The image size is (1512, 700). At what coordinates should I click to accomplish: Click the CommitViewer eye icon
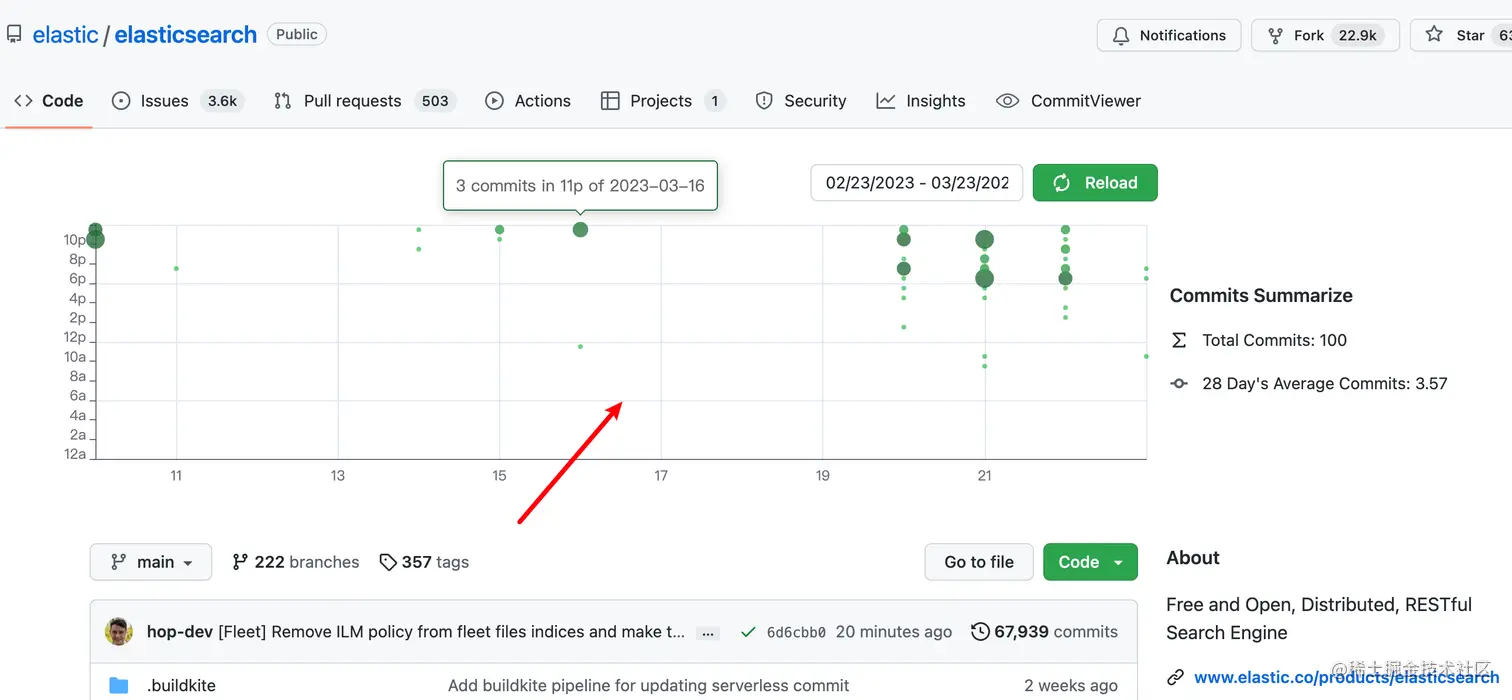pos(1008,101)
